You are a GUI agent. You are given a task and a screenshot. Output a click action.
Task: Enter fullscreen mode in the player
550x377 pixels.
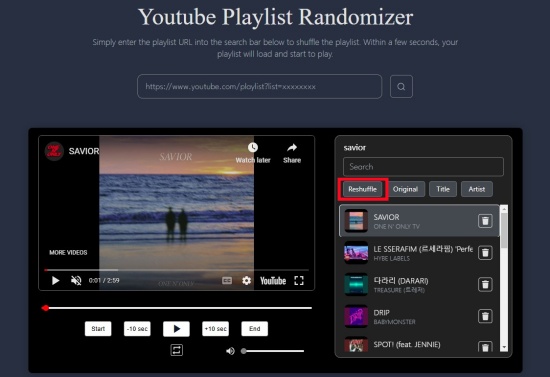299,281
